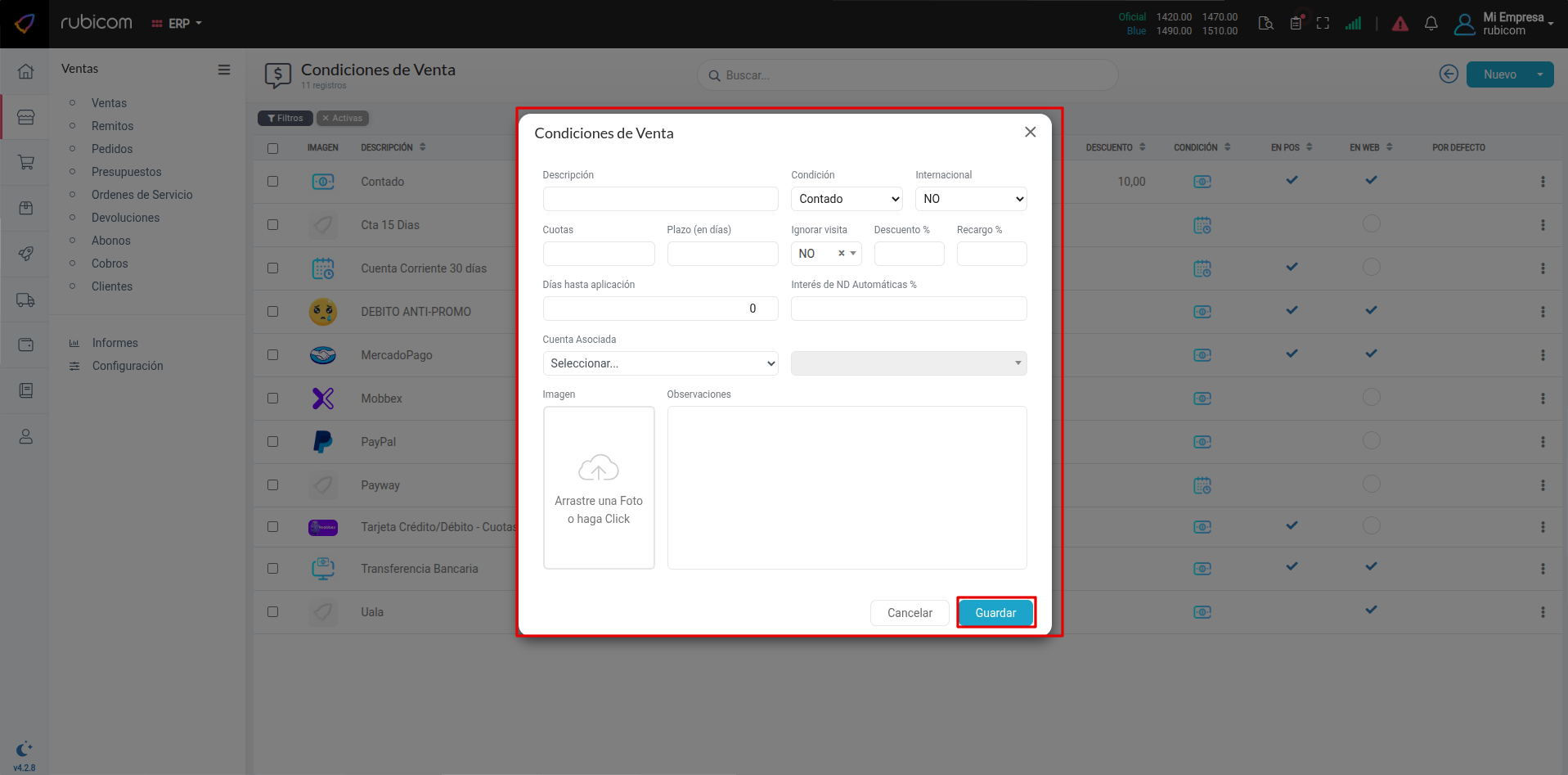Screen dimensions: 1568x775
Task: Click the Guardar button
Action: (995, 613)
